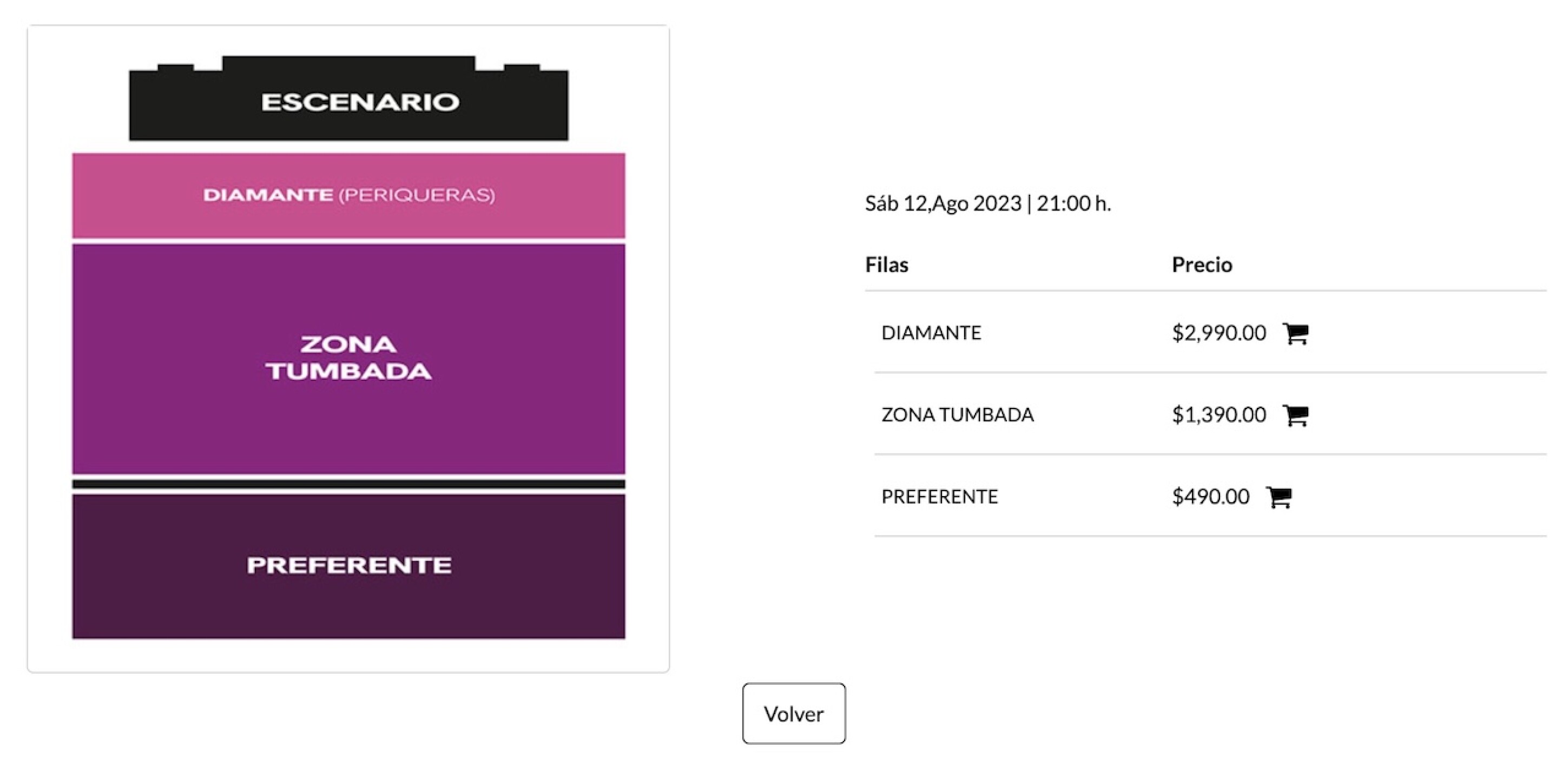Click the $2,990.00 price
1568x779 pixels.
[1218, 333]
